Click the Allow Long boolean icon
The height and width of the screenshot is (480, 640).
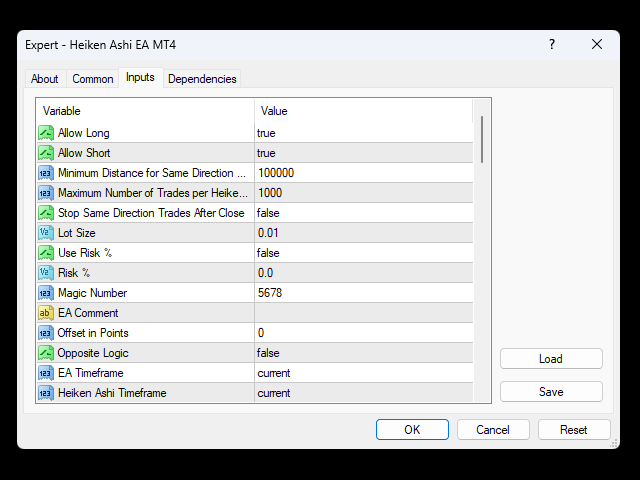pos(46,133)
